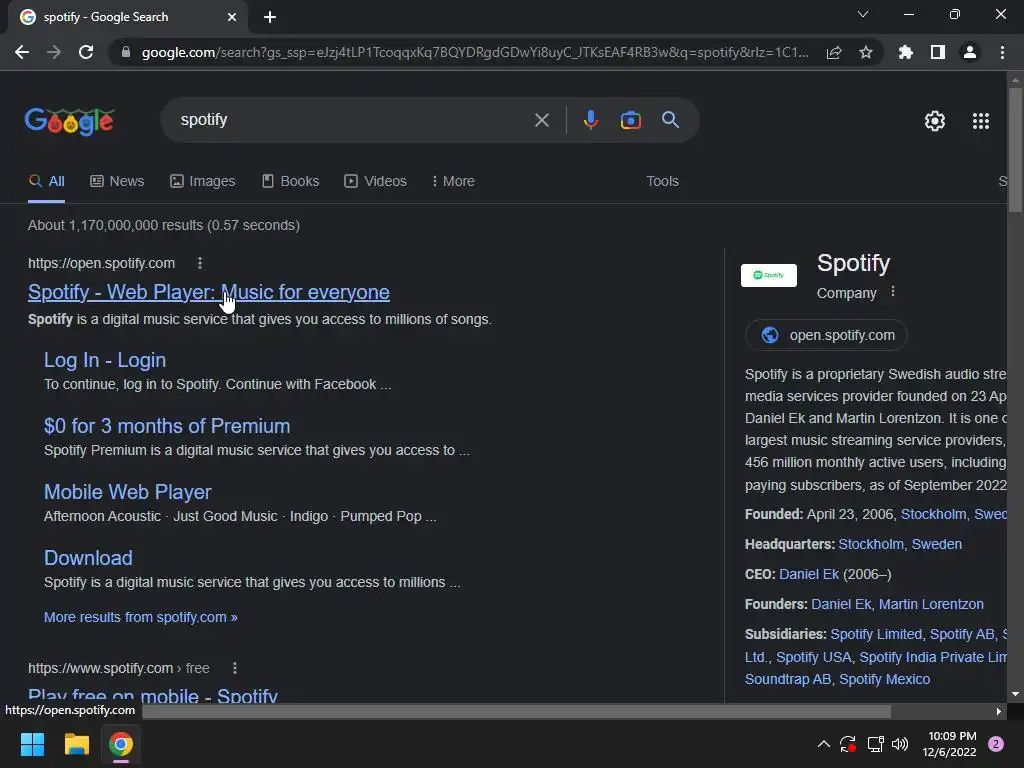This screenshot has width=1024, height=768.
Task: Open Google apps grid
Action: click(981, 121)
